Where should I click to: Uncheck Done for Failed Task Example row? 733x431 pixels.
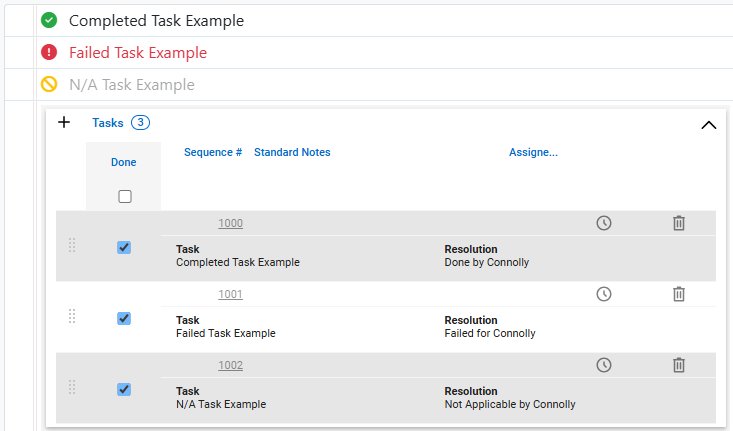[x=124, y=318]
